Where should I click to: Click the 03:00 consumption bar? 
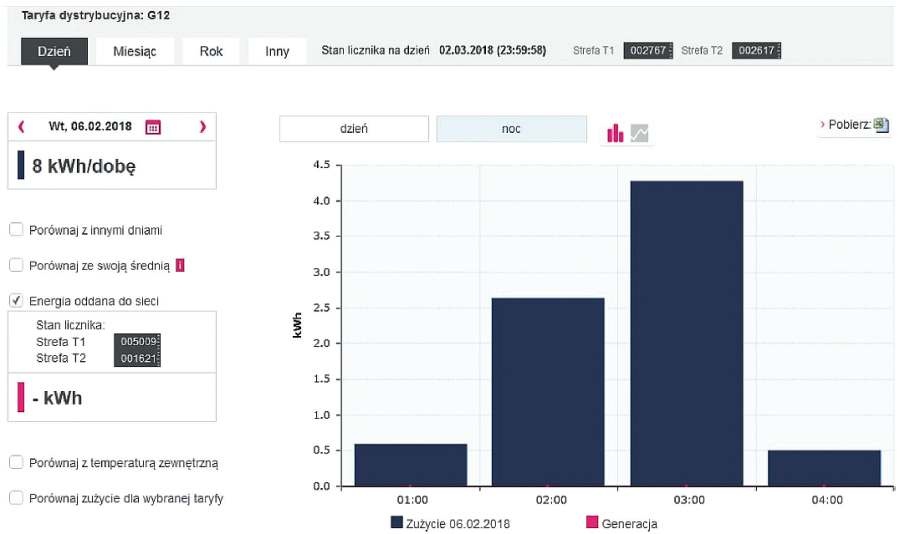pos(686,334)
